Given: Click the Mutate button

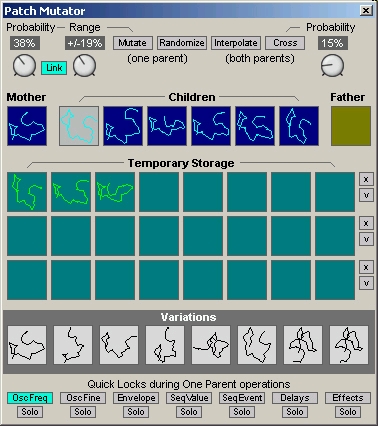Looking at the screenshot, I should tap(133, 43).
